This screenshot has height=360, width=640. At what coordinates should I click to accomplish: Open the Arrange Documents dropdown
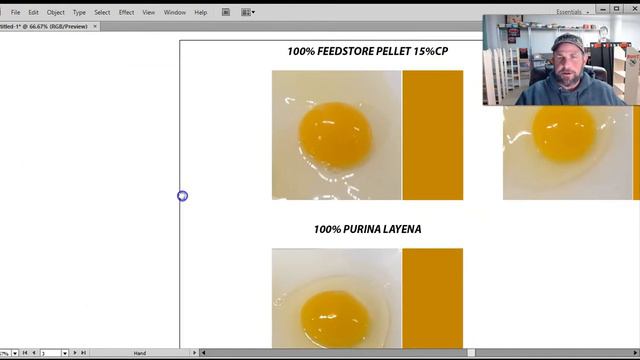(248, 12)
